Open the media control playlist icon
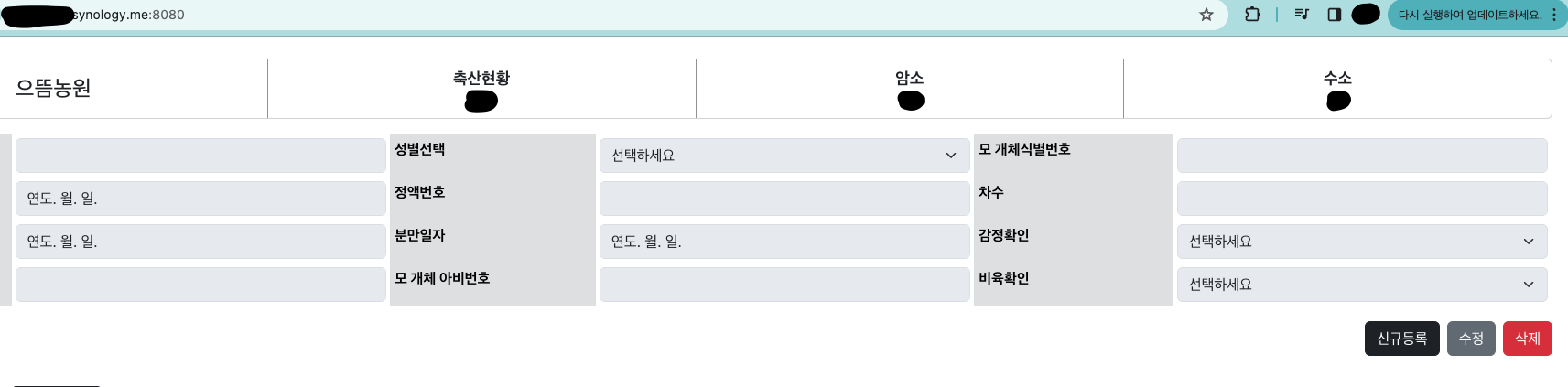Image resolution: width=1568 pixels, height=387 pixels. pos(1302,15)
